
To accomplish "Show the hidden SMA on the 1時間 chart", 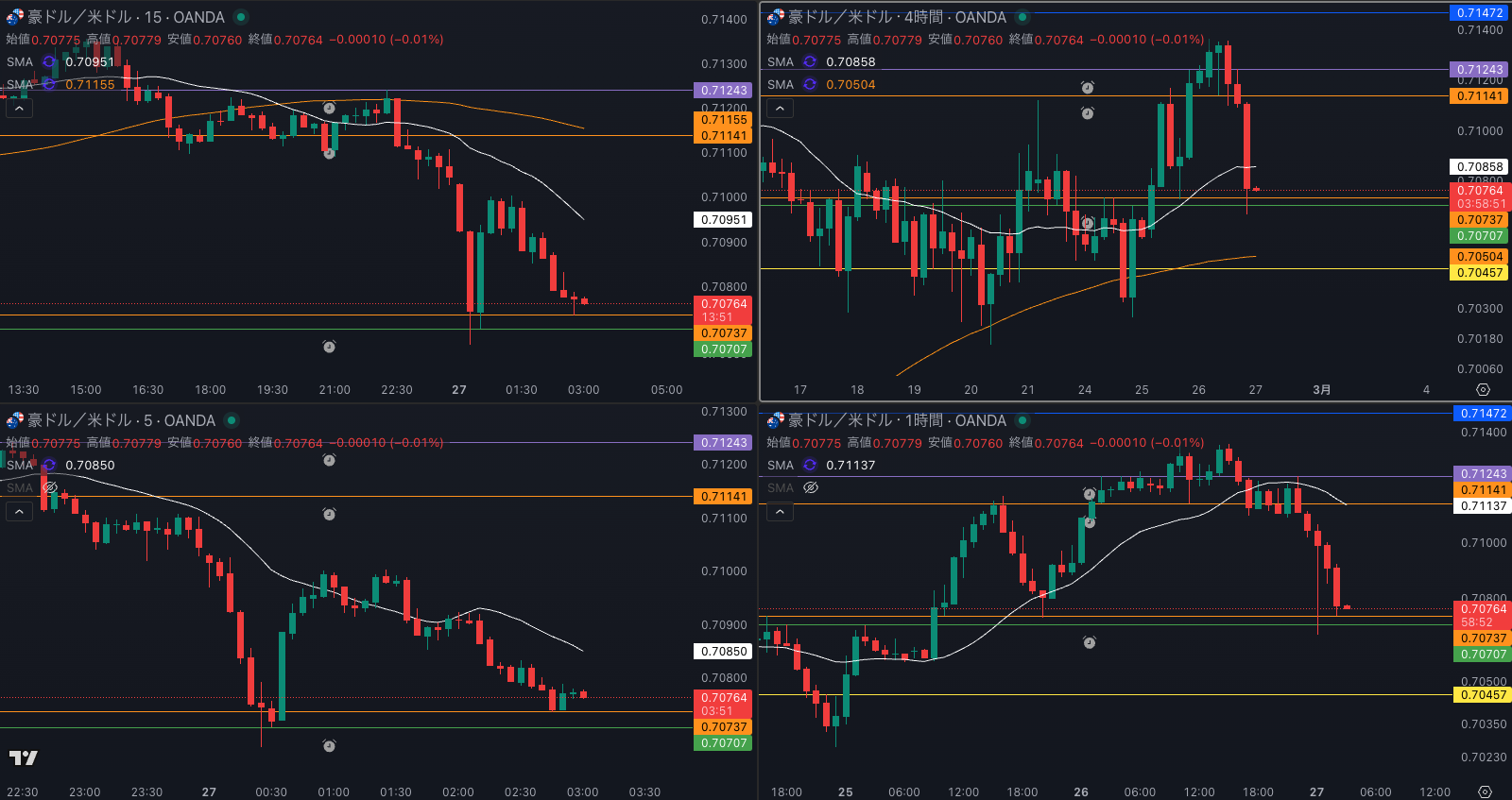I will pyautogui.click(x=810, y=488).
